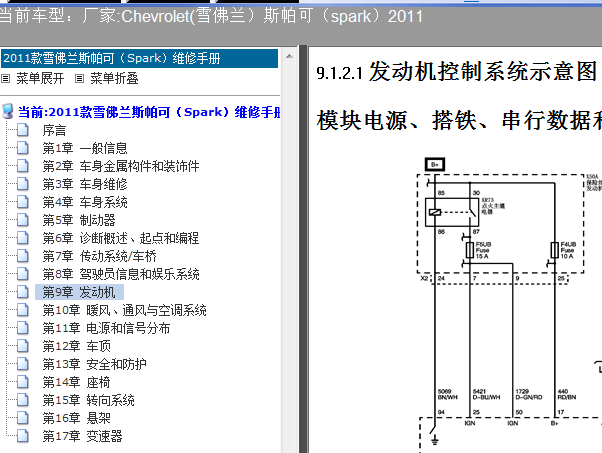
Task: Open 第8章 驾驶员信息和娱乐系统
Action: [121, 274]
